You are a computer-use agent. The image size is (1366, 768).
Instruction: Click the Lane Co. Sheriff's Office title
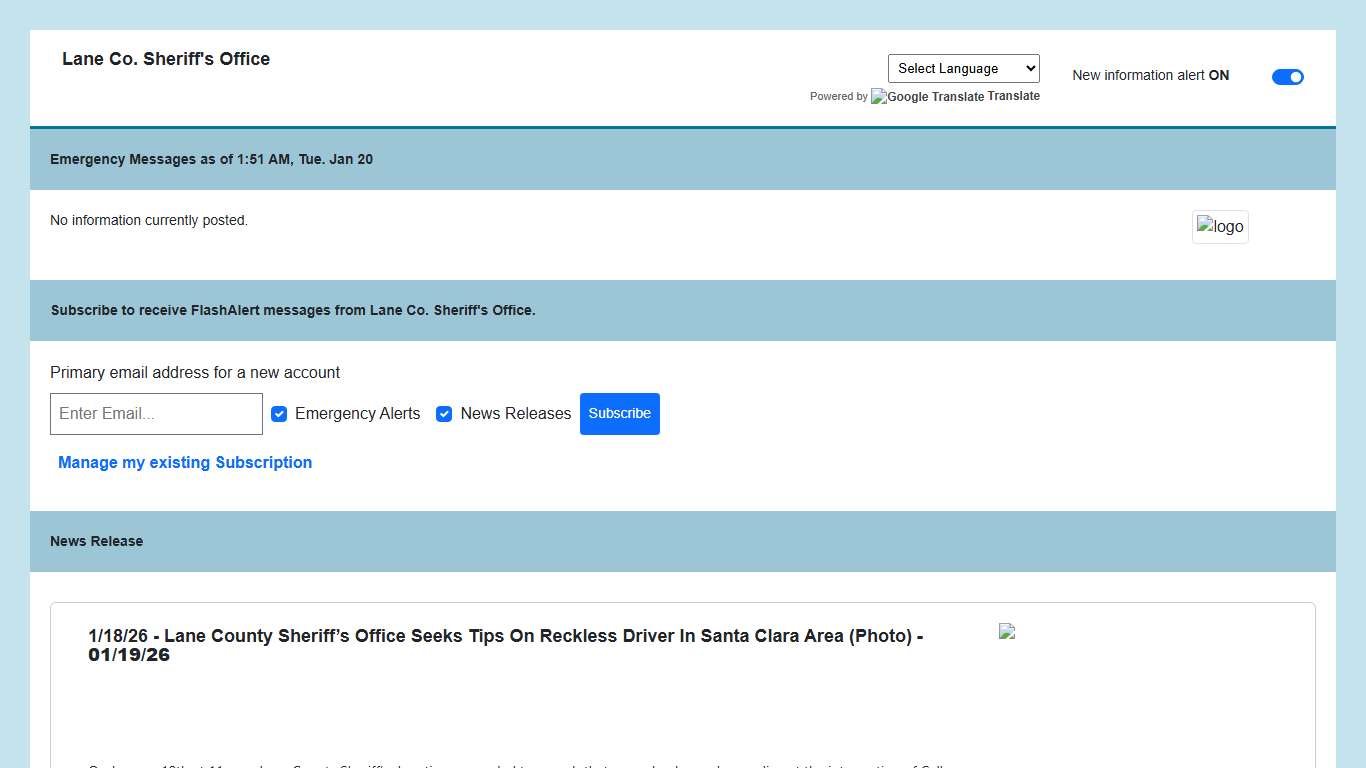click(x=166, y=59)
